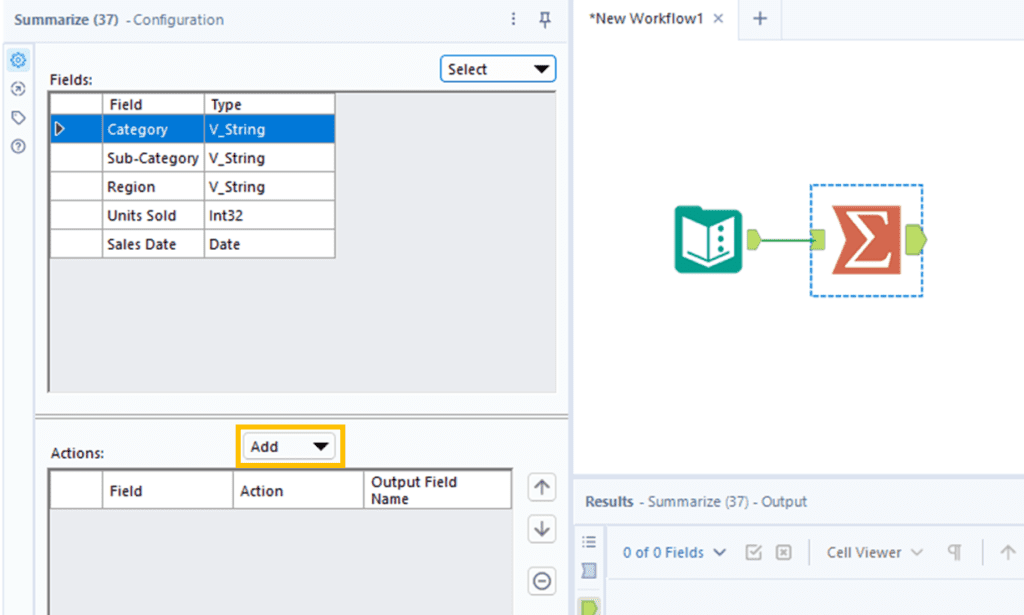Select the Sales Date field row
1024x615 pixels.
click(141, 244)
